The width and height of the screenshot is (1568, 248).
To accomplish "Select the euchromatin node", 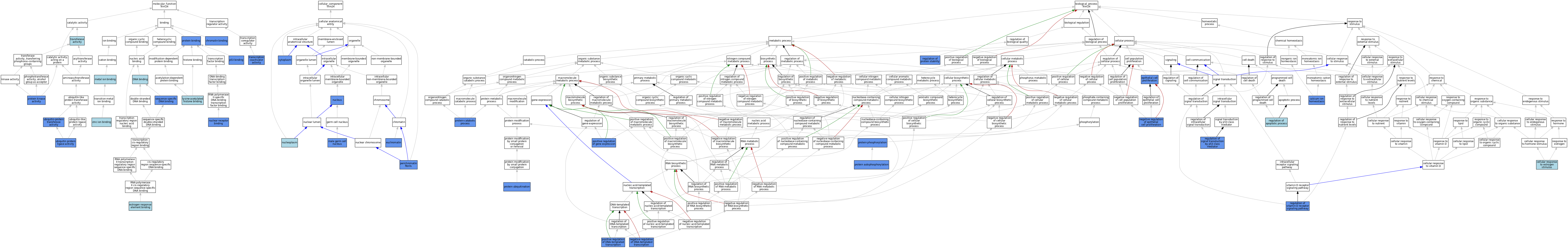I will (x=393, y=143).
